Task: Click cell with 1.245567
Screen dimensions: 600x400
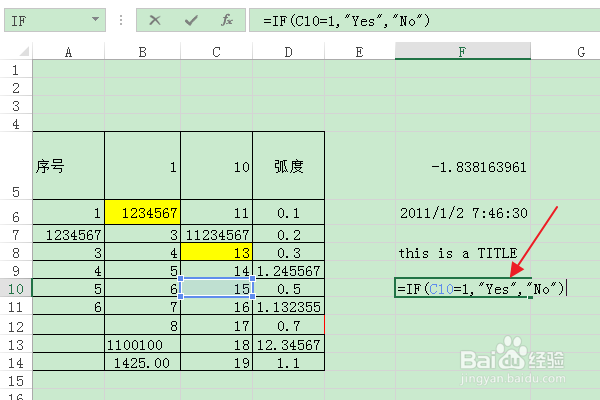Action: click(289, 270)
